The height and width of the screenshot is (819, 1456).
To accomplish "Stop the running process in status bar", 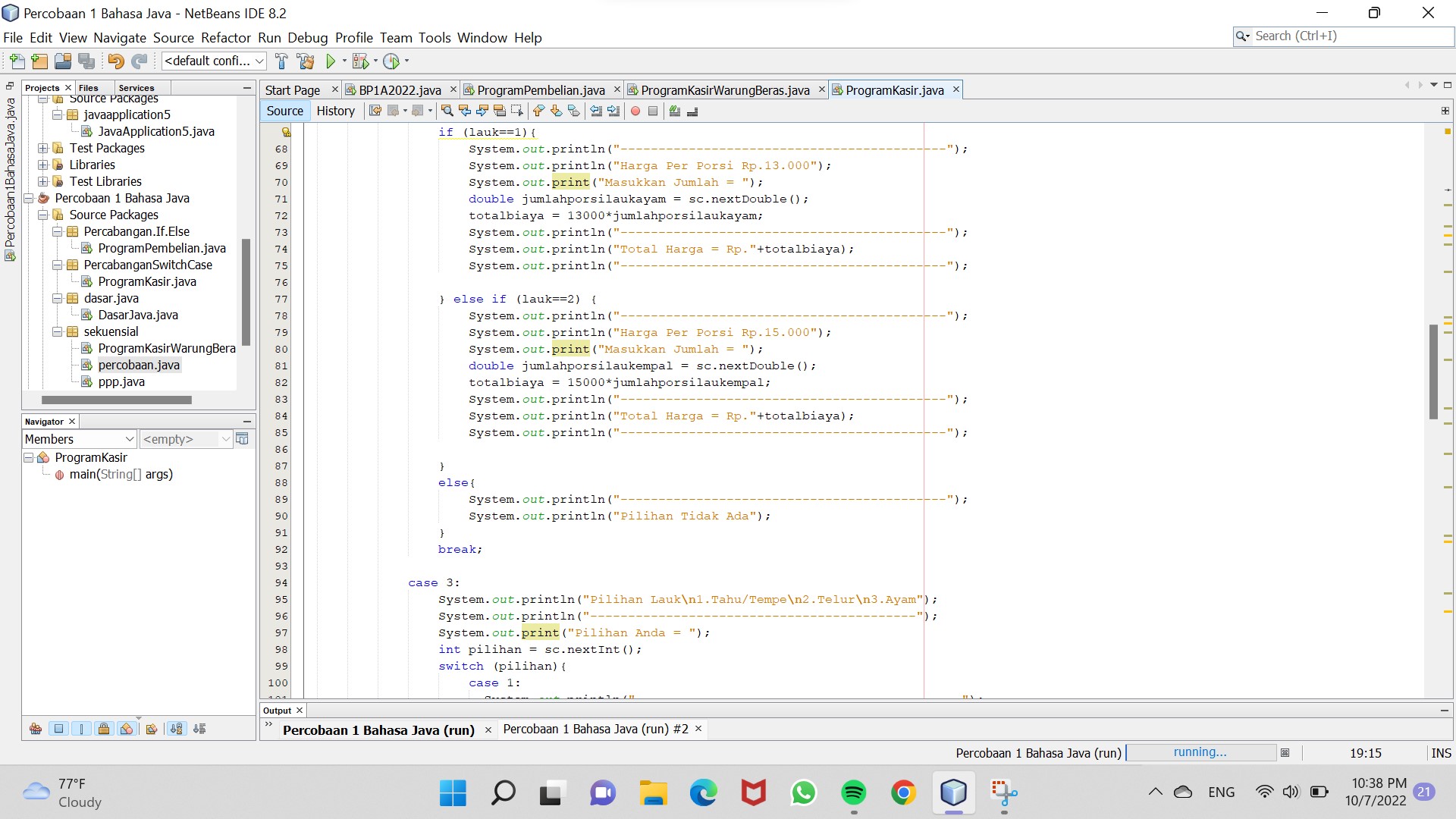I will [1285, 753].
